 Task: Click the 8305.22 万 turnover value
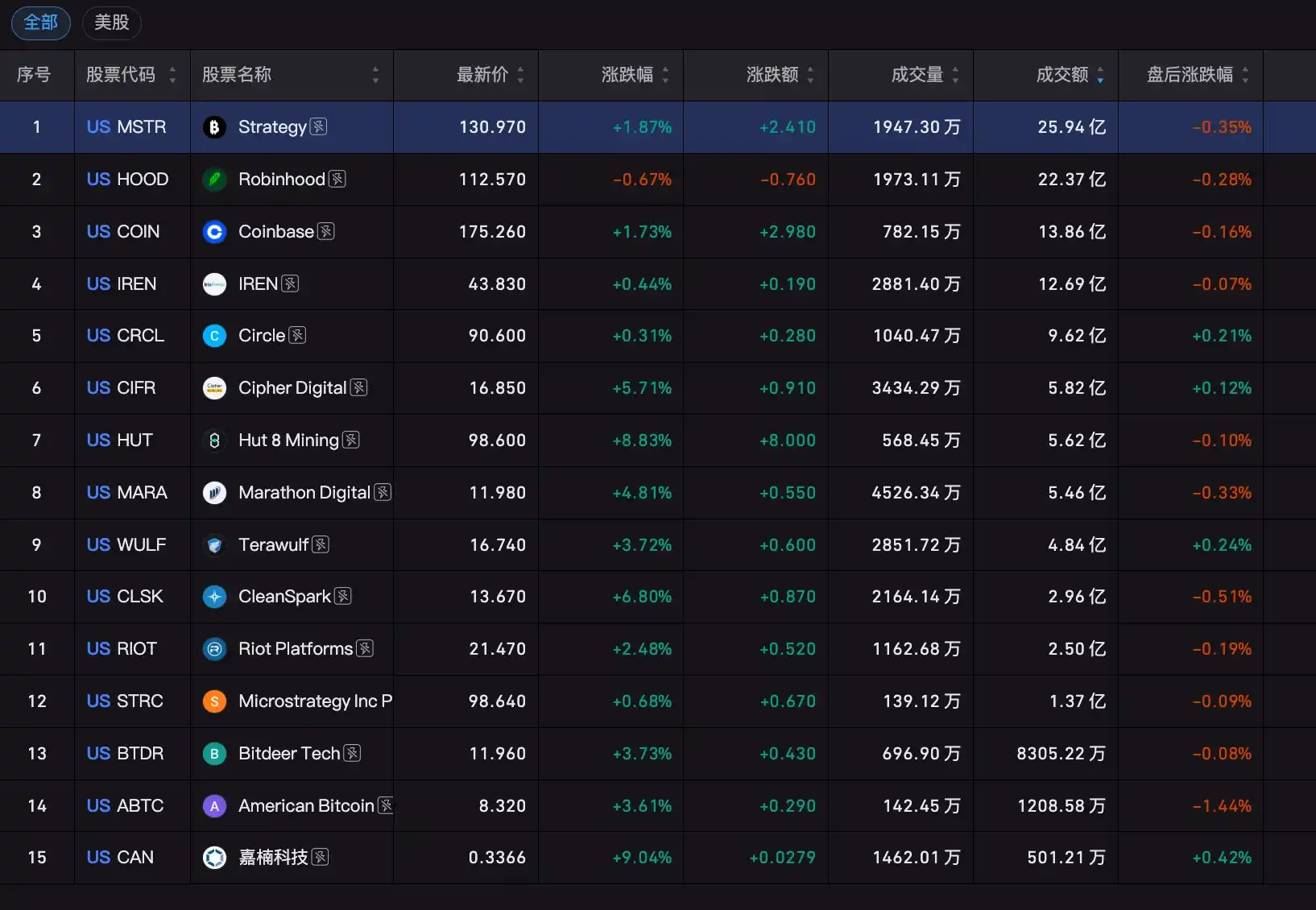pyautogui.click(x=1061, y=754)
